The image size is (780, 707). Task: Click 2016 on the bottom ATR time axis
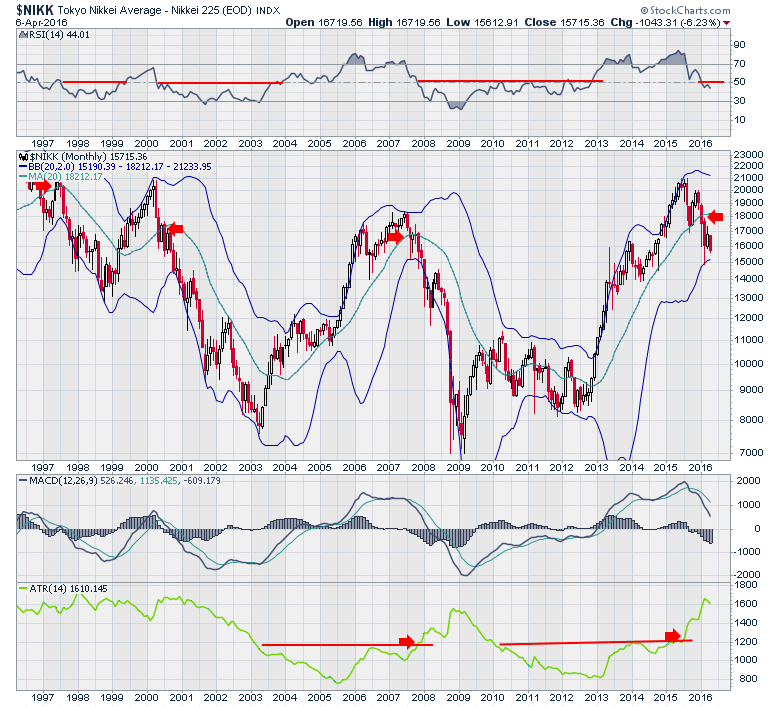pos(700,698)
